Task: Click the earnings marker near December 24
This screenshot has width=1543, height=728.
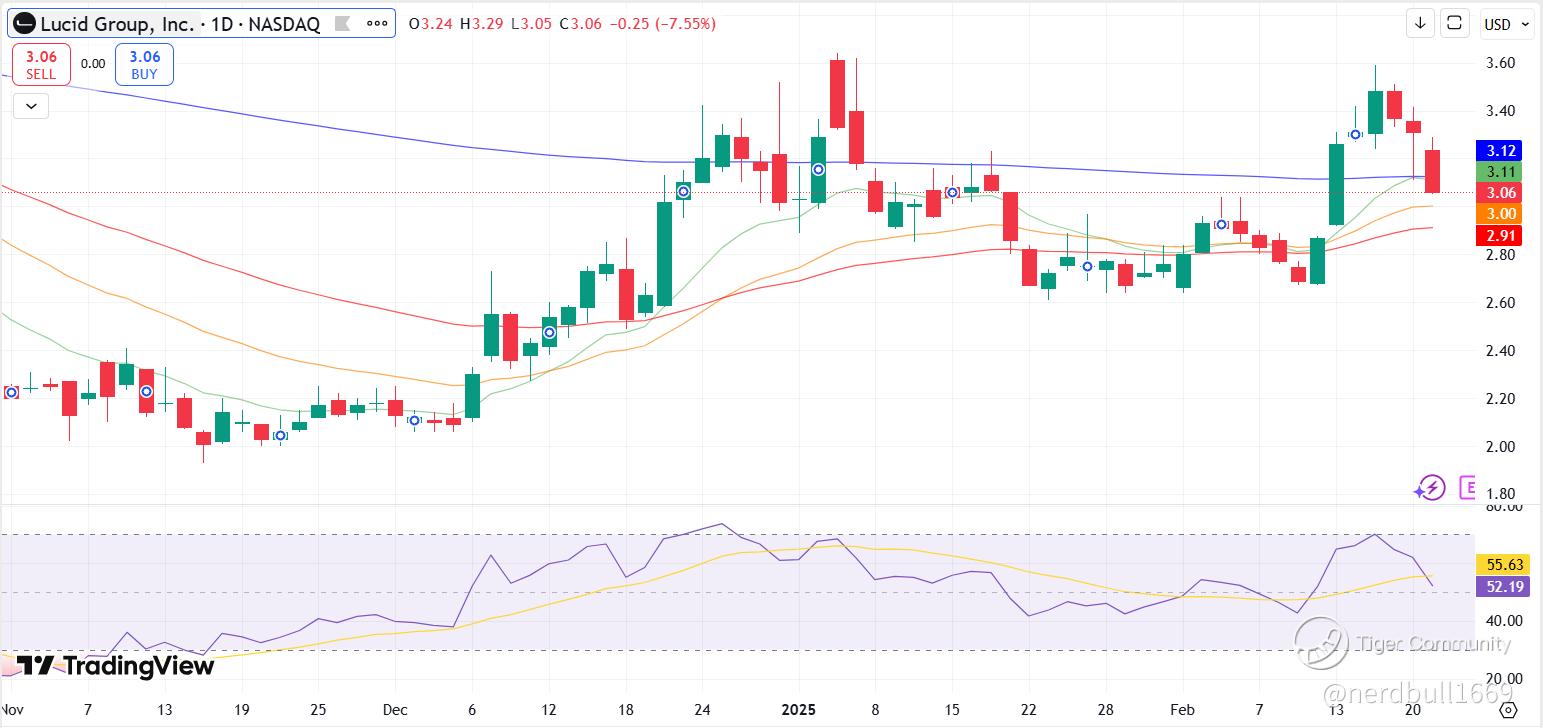Action: [x=684, y=191]
